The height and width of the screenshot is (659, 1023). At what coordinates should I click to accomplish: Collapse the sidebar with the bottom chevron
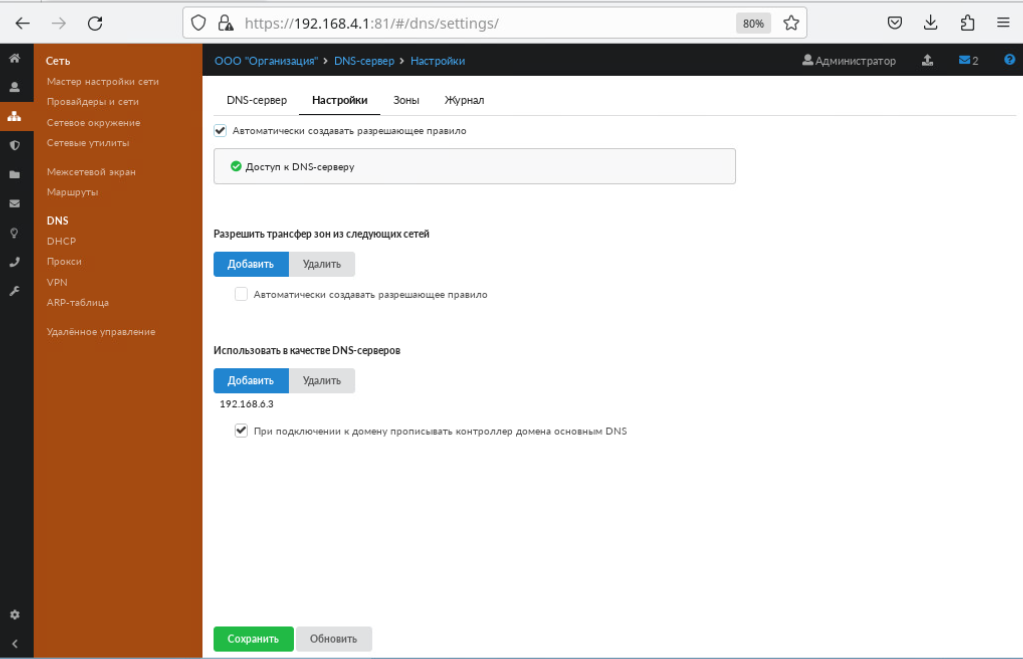[14, 644]
